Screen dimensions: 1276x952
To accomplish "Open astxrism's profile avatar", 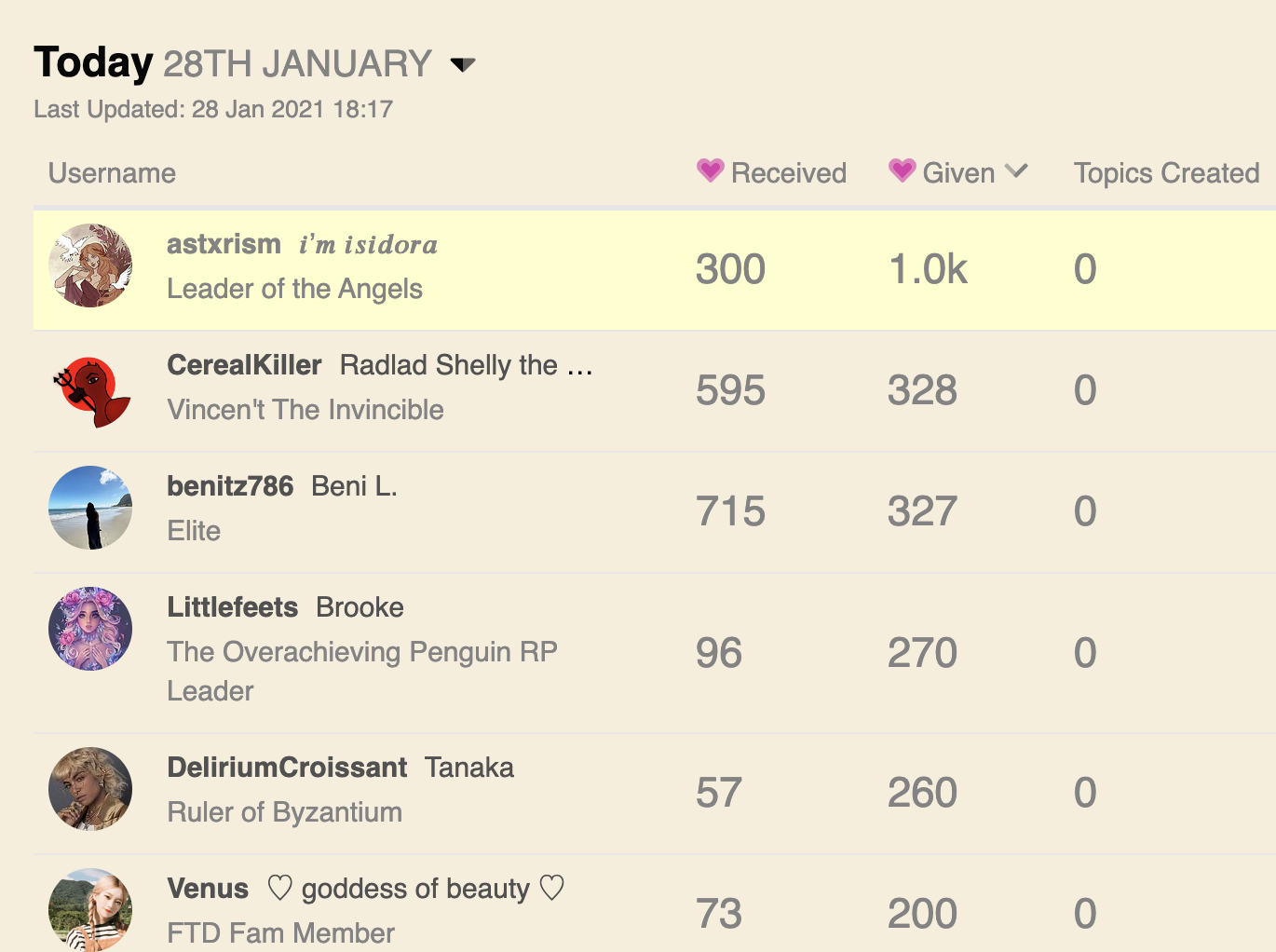I will (x=90, y=265).
